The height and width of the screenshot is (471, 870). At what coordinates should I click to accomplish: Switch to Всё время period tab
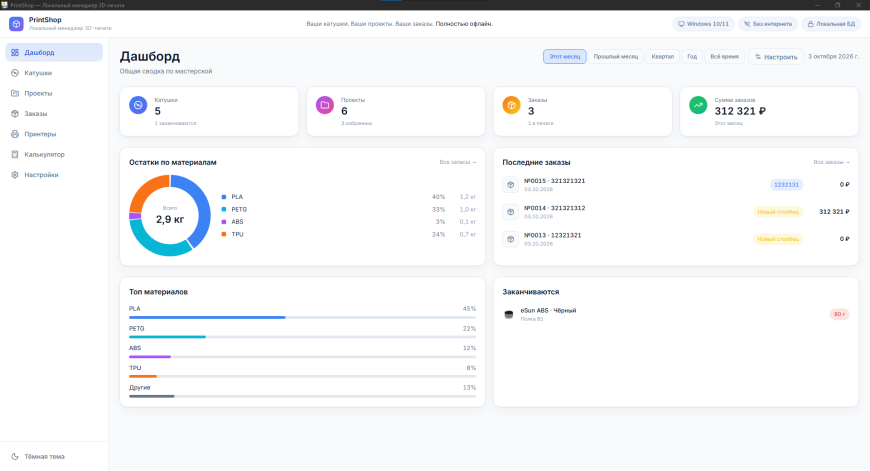(x=725, y=57)
